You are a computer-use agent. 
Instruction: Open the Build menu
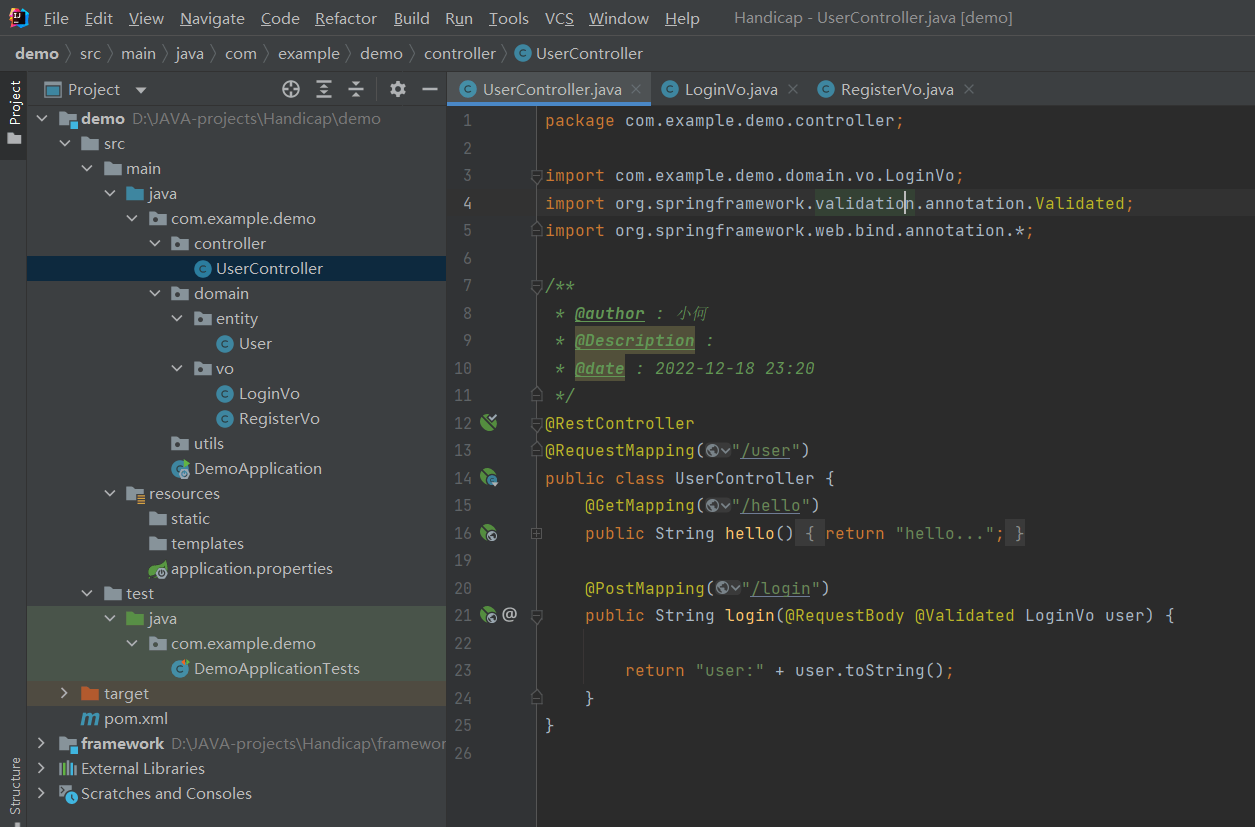(411, 18)
